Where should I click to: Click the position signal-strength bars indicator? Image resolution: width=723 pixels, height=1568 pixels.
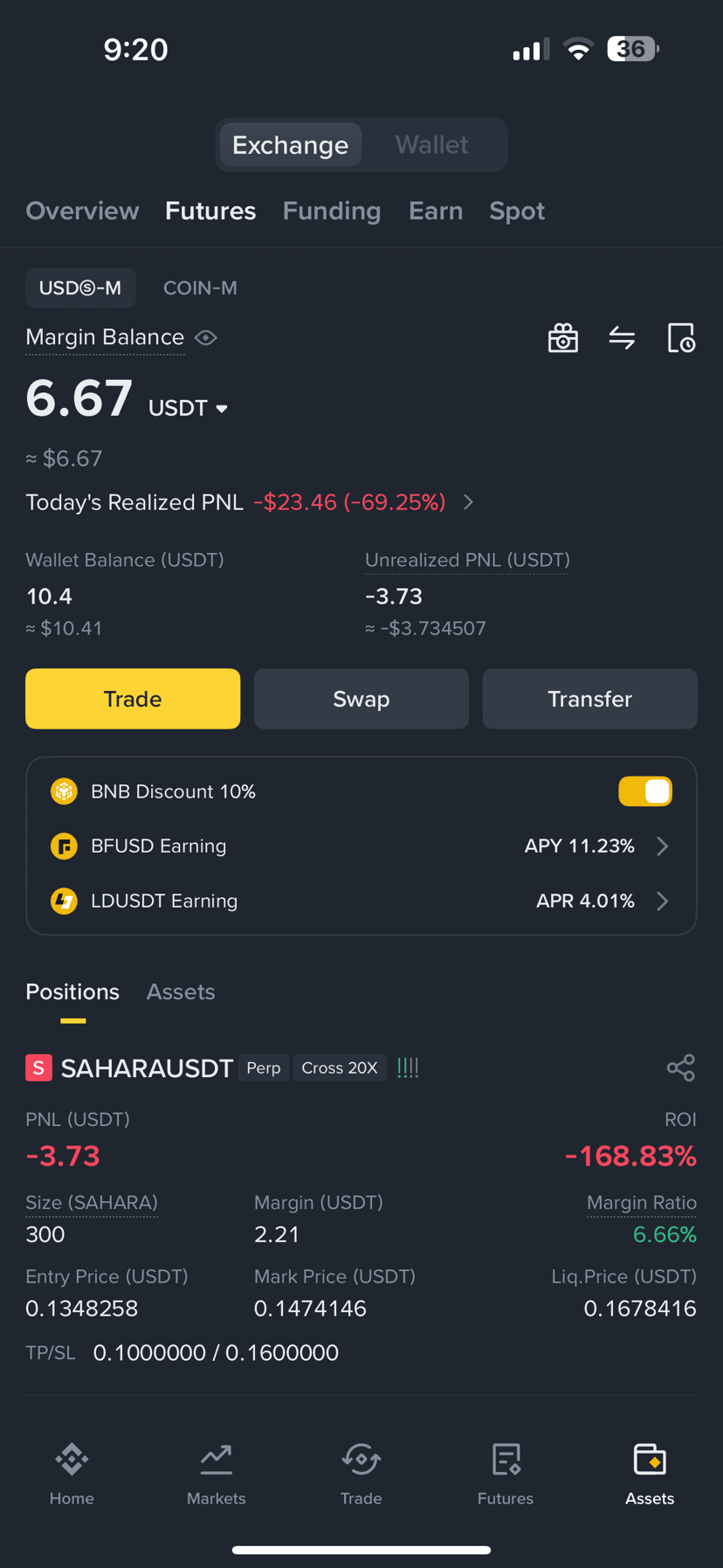[x=408, y=1067]
